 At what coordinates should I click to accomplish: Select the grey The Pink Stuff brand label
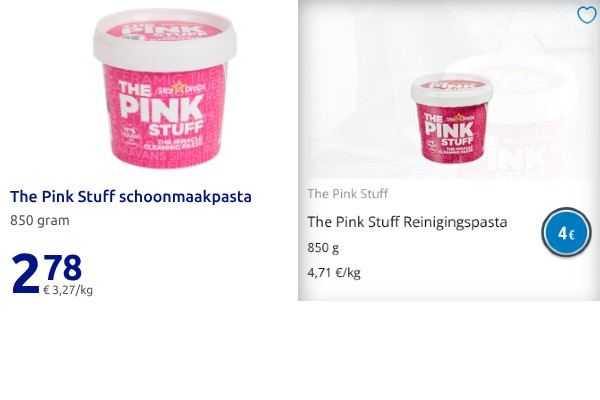coord(347,194)
